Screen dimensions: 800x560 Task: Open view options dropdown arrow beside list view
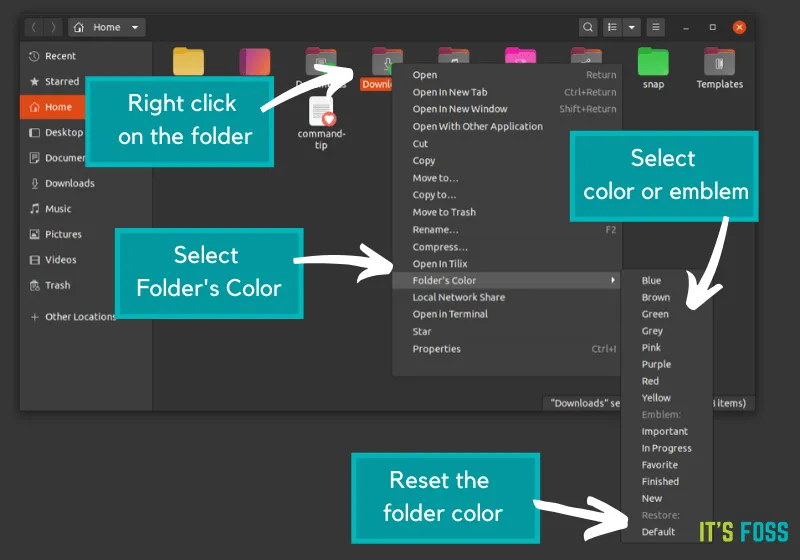632,27
